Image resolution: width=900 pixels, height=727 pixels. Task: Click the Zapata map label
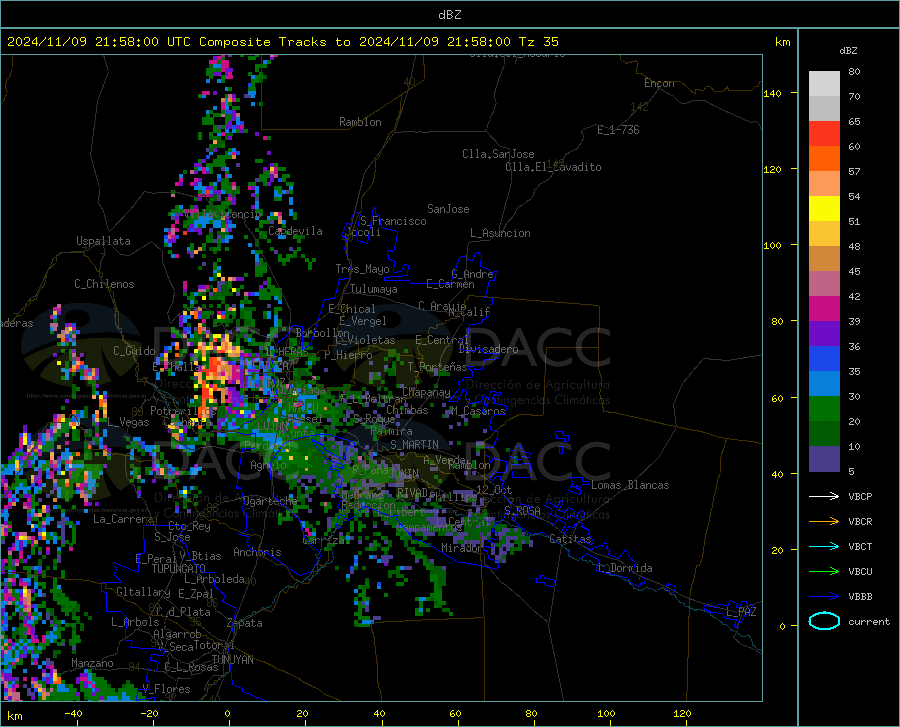(245, 623)
